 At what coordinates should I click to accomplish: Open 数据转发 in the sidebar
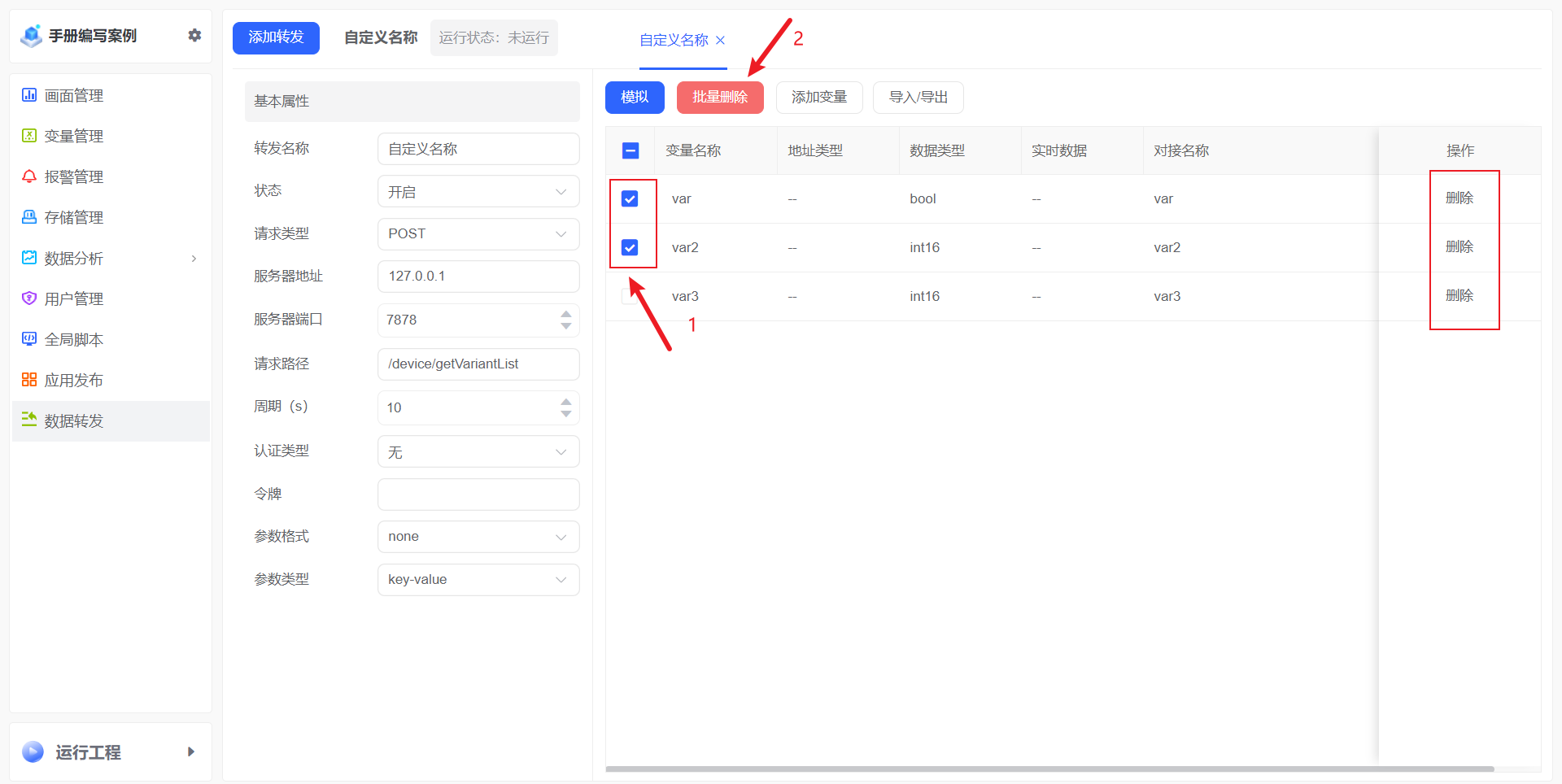pyautogui.click(x=73, y=420)
